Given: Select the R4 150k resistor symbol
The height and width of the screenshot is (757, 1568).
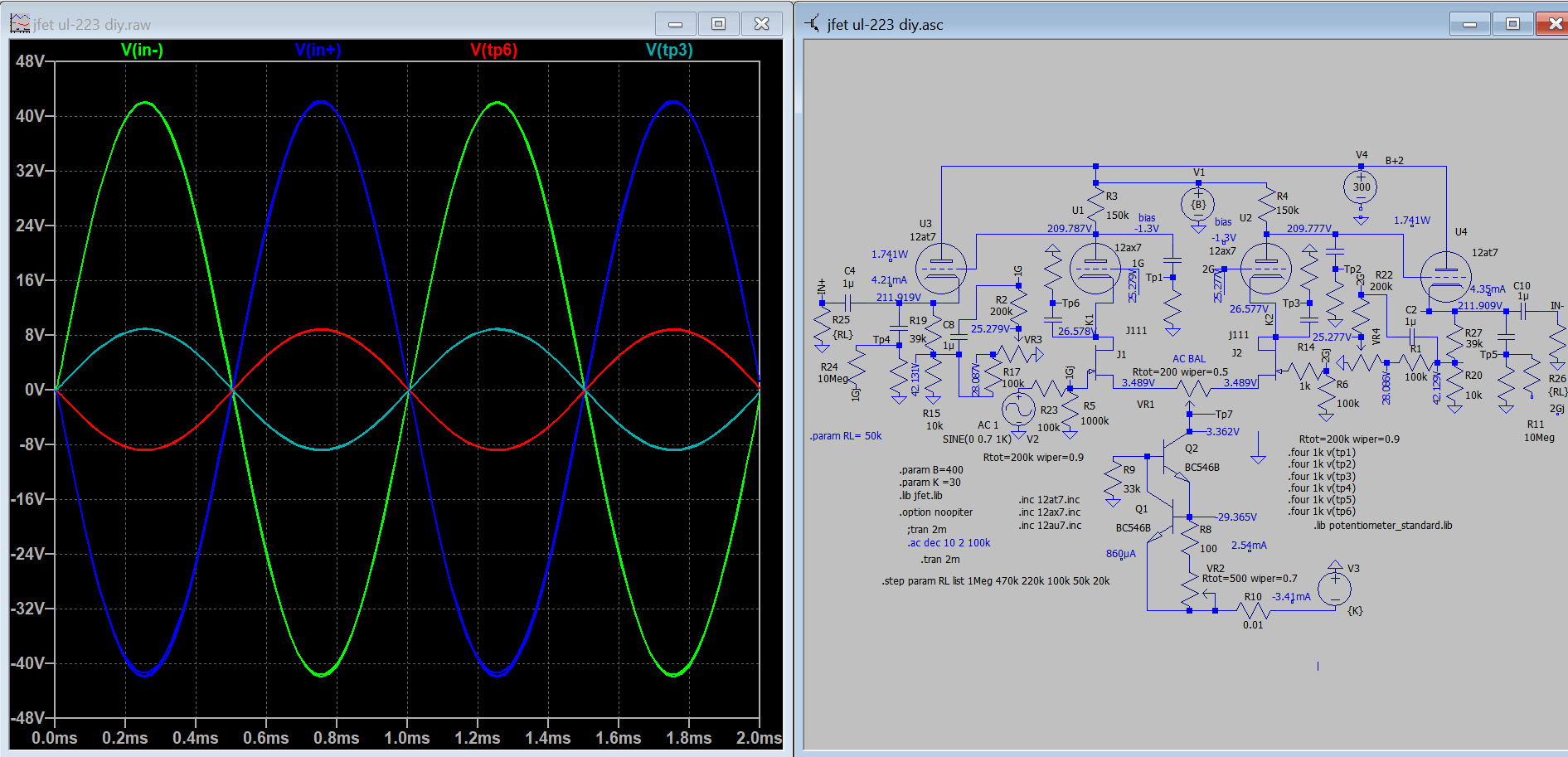Looking at the screenshot, I should click(x=1266, y=206).
